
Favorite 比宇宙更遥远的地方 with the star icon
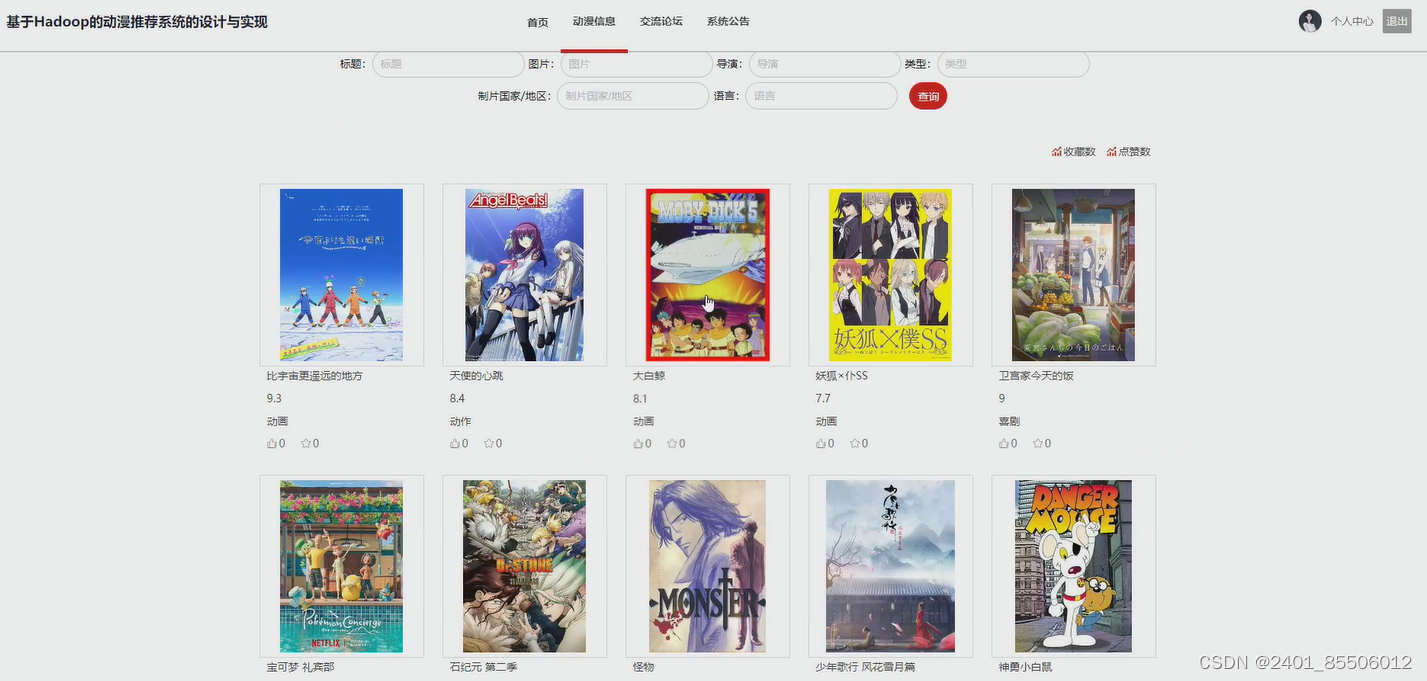pos(306,443)
